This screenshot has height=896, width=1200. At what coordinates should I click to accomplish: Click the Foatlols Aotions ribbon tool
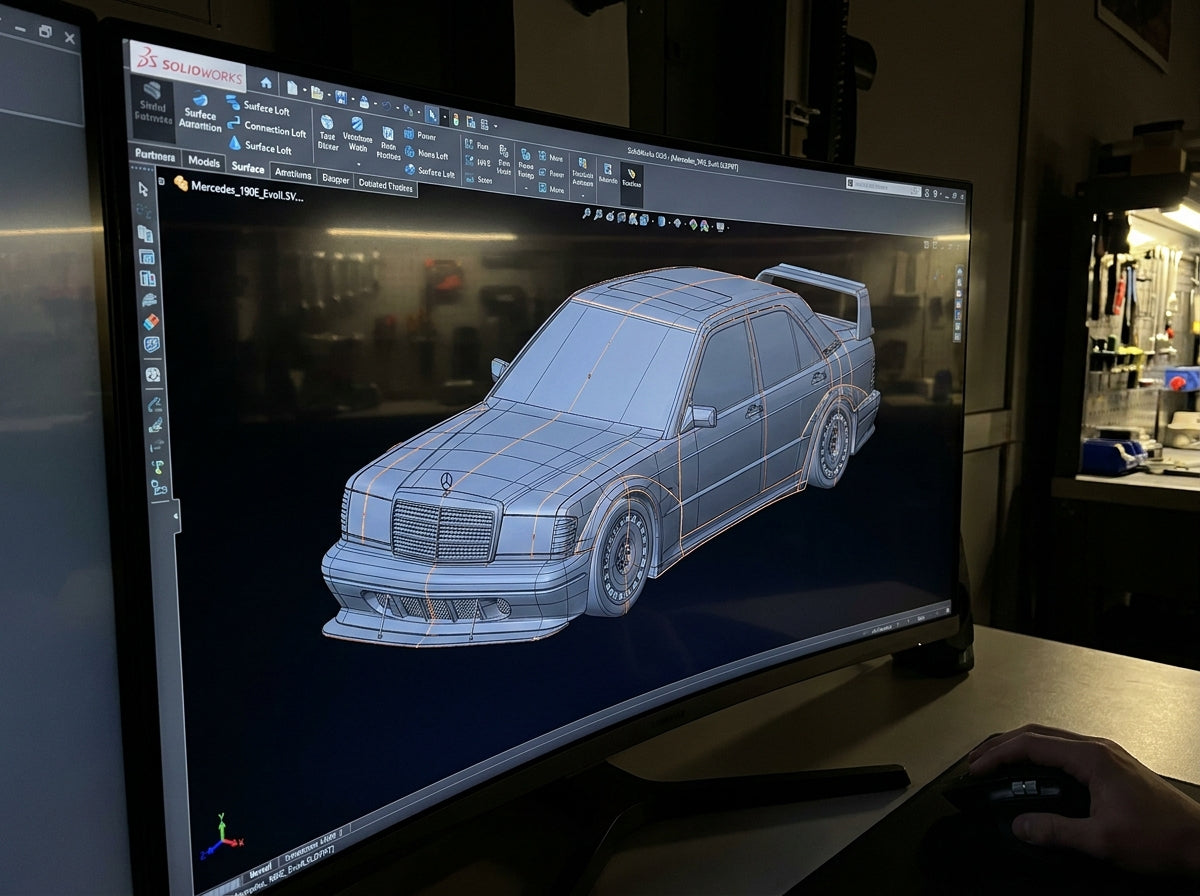click(x=582, y=172)
